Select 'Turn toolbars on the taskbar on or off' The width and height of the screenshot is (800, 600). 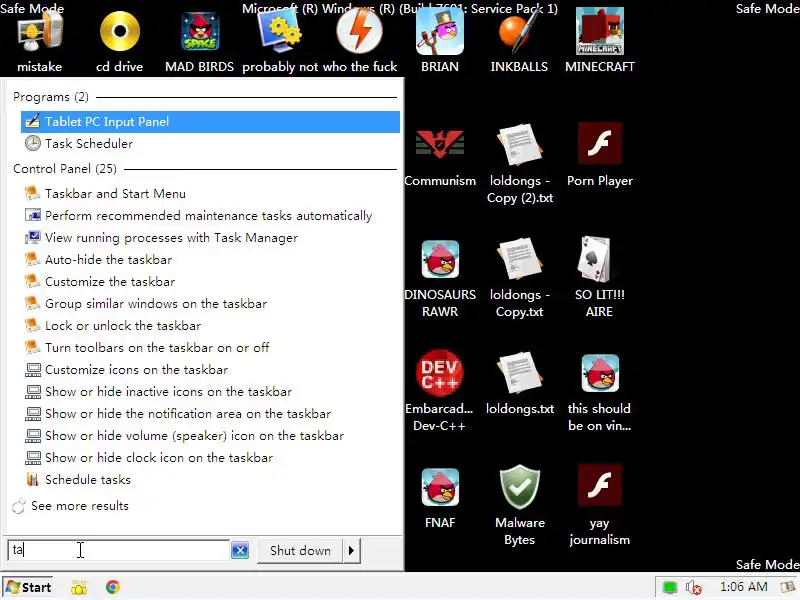click(x=210, y=347)
